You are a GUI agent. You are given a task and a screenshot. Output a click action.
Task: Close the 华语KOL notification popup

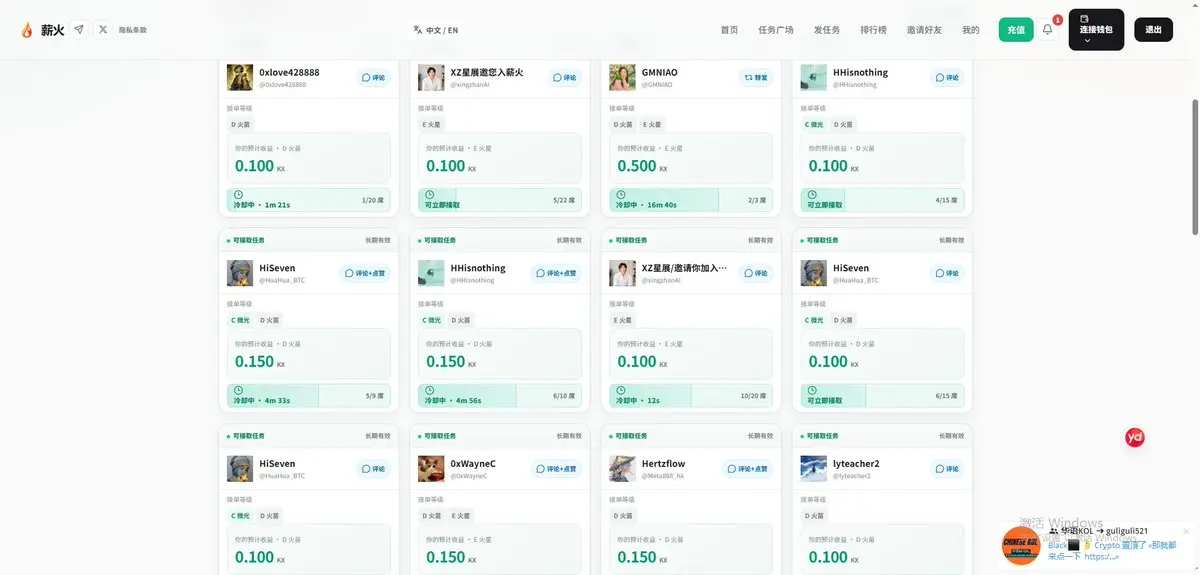1186,531
